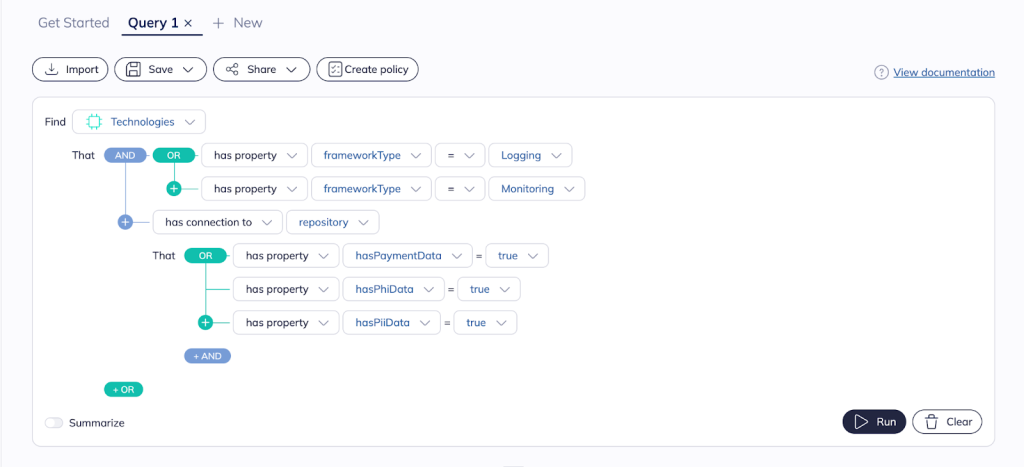Click the green plus icon under frameworkType OR

[174, 188]
